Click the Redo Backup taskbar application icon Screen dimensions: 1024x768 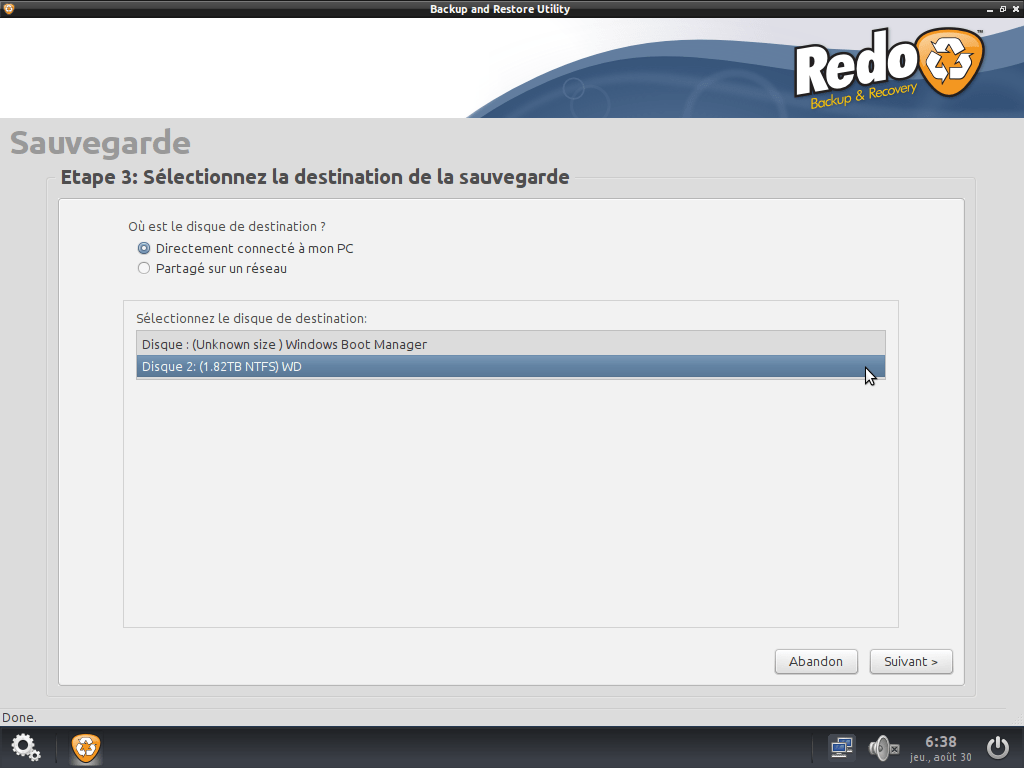(86, 748)
